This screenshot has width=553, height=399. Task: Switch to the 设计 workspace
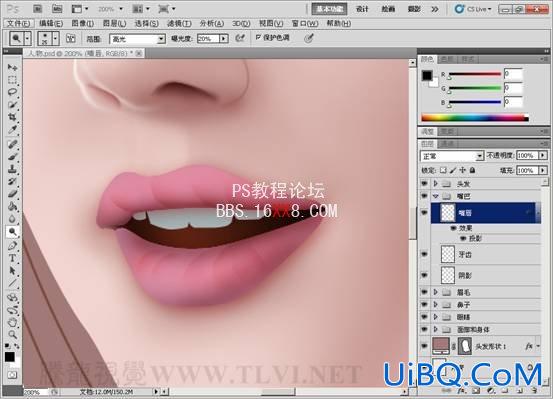[x=362, y=9]
